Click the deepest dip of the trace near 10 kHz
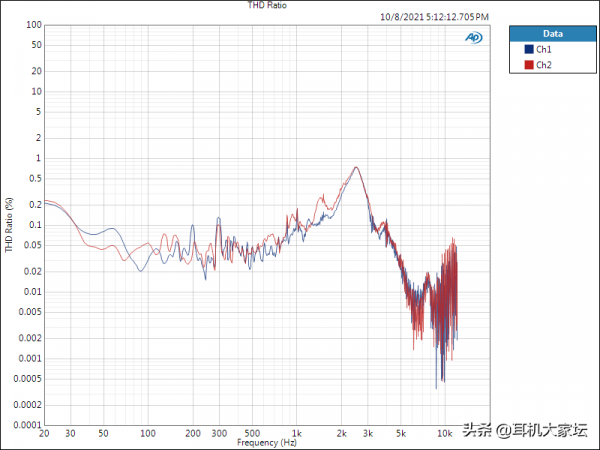600x450 pixels. 437,386
